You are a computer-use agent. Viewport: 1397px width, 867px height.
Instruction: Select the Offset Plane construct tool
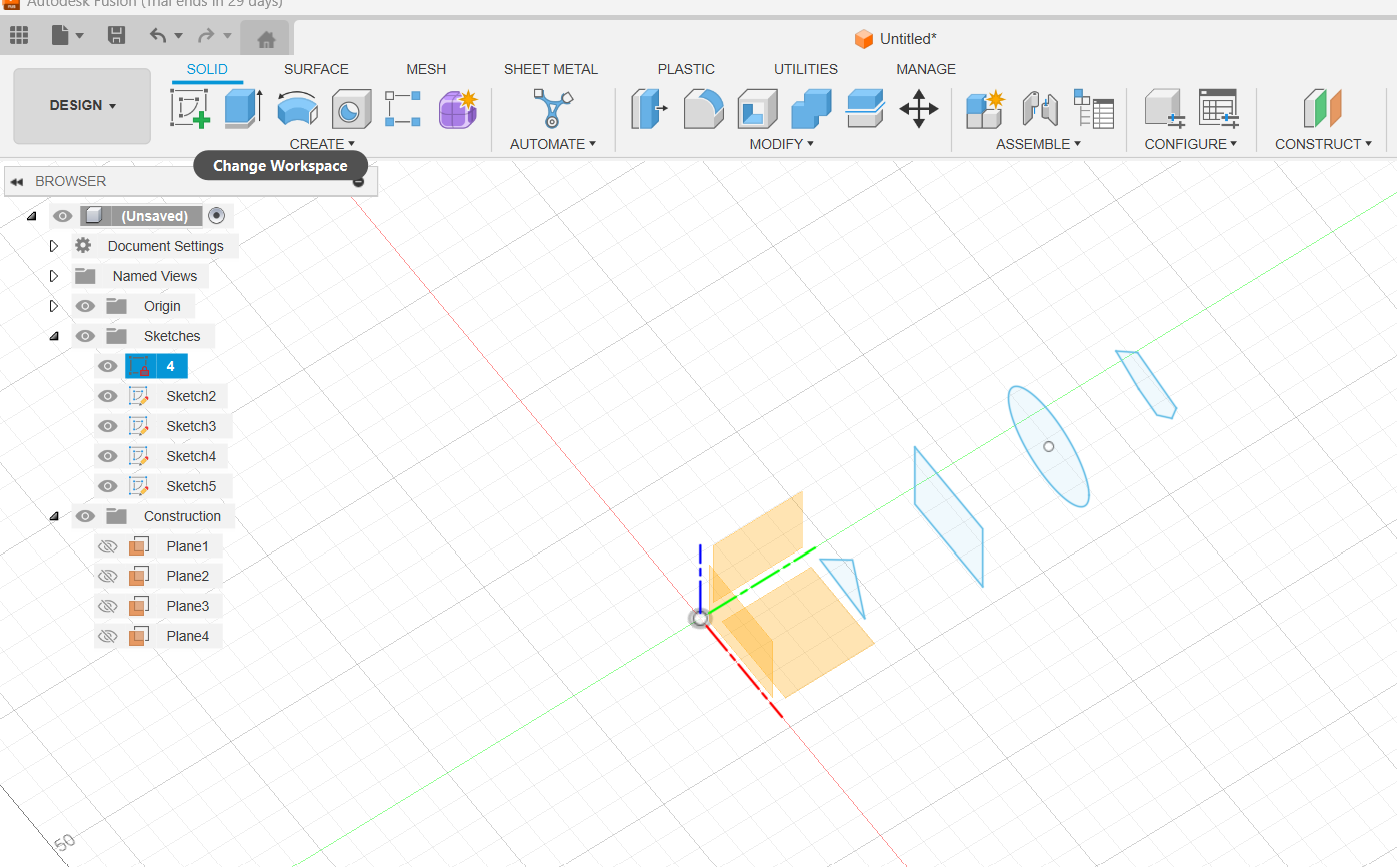coord(1322,108)
